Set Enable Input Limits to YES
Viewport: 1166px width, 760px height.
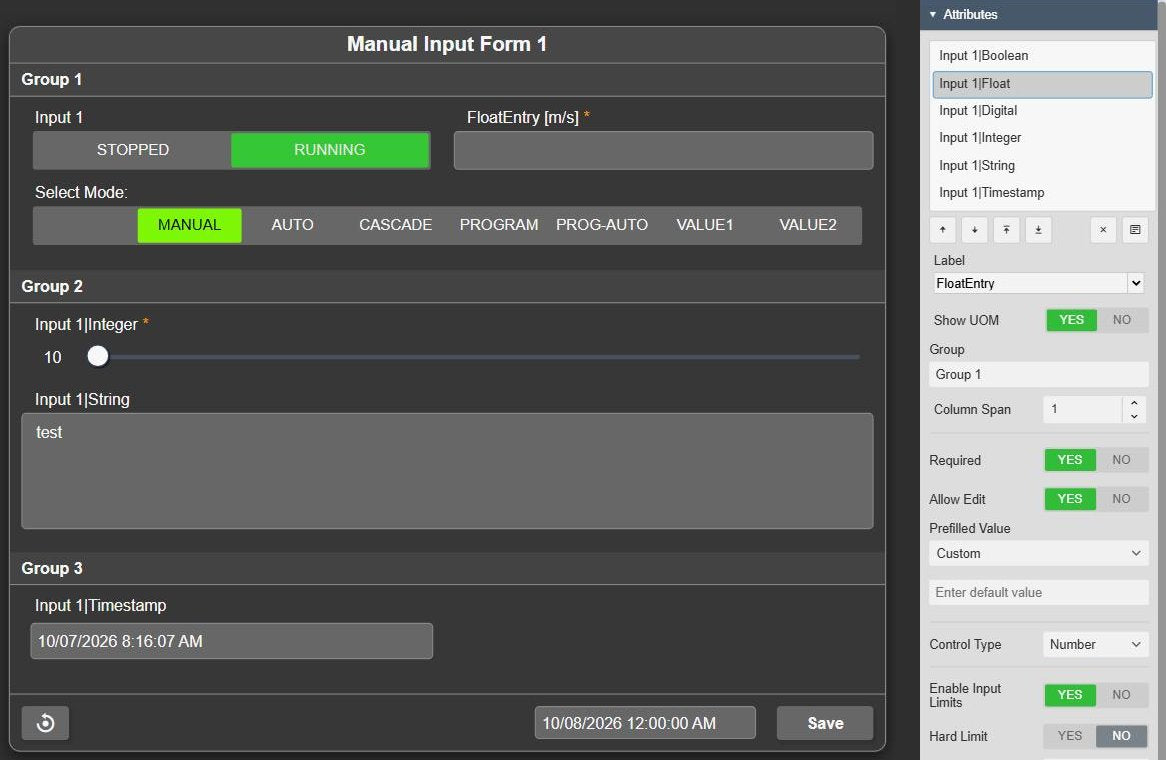pyautogui.click(x=1070, y=695)
